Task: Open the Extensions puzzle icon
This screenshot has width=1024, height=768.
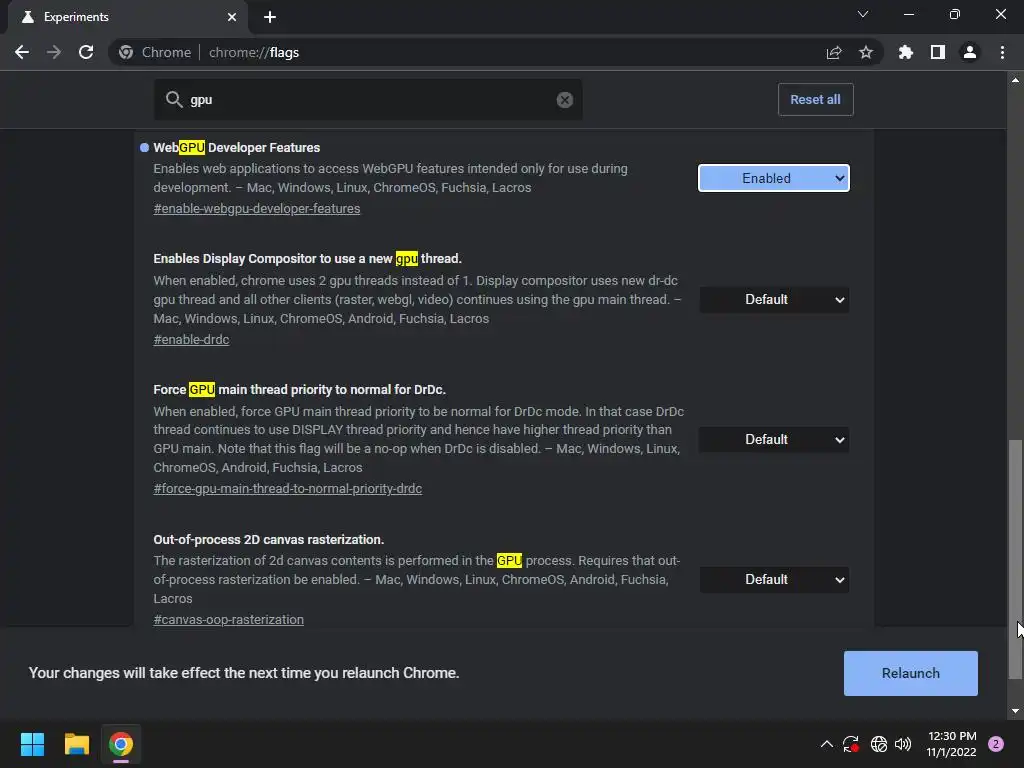Action: point(906,52)
